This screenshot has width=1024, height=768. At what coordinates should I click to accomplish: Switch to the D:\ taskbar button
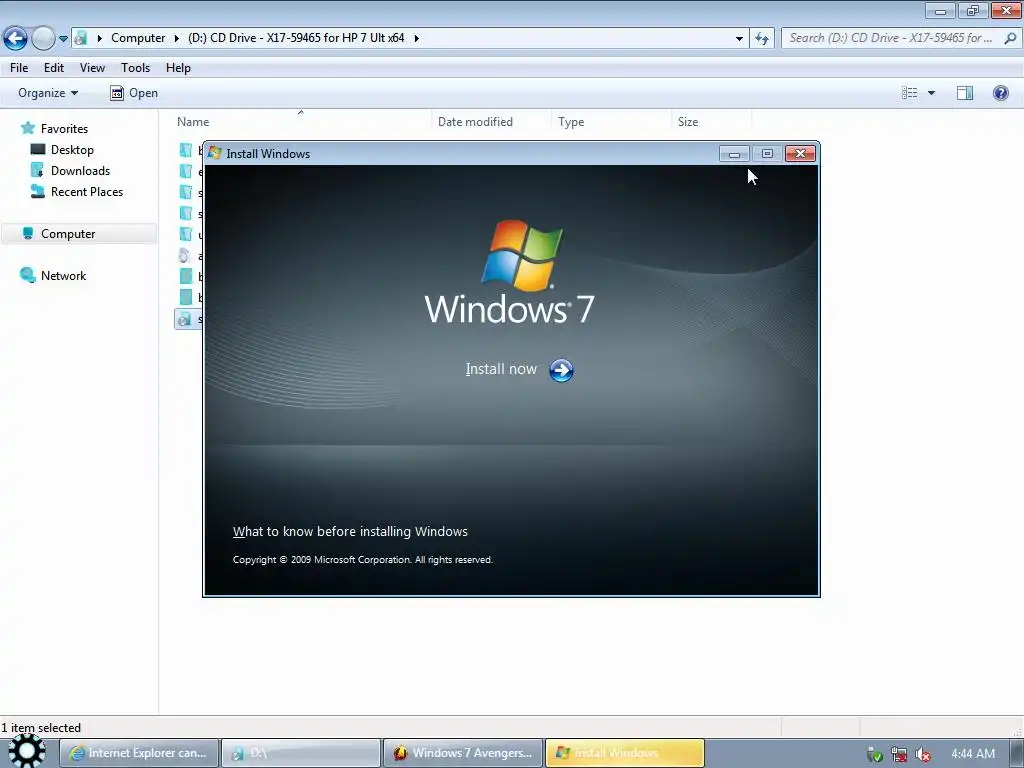coord(301,753)
